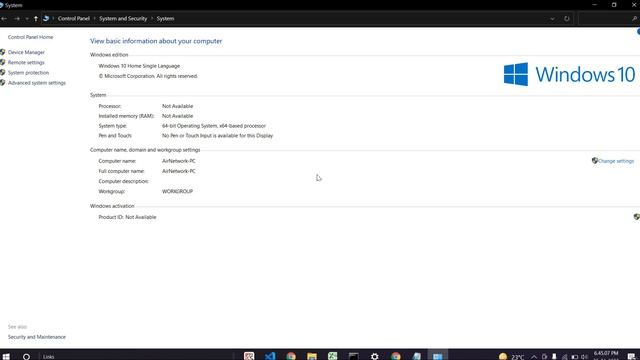Open the Notepad-like icon on taskbar
Viewport: 640px width, 360px height.
tap(416, 356)
